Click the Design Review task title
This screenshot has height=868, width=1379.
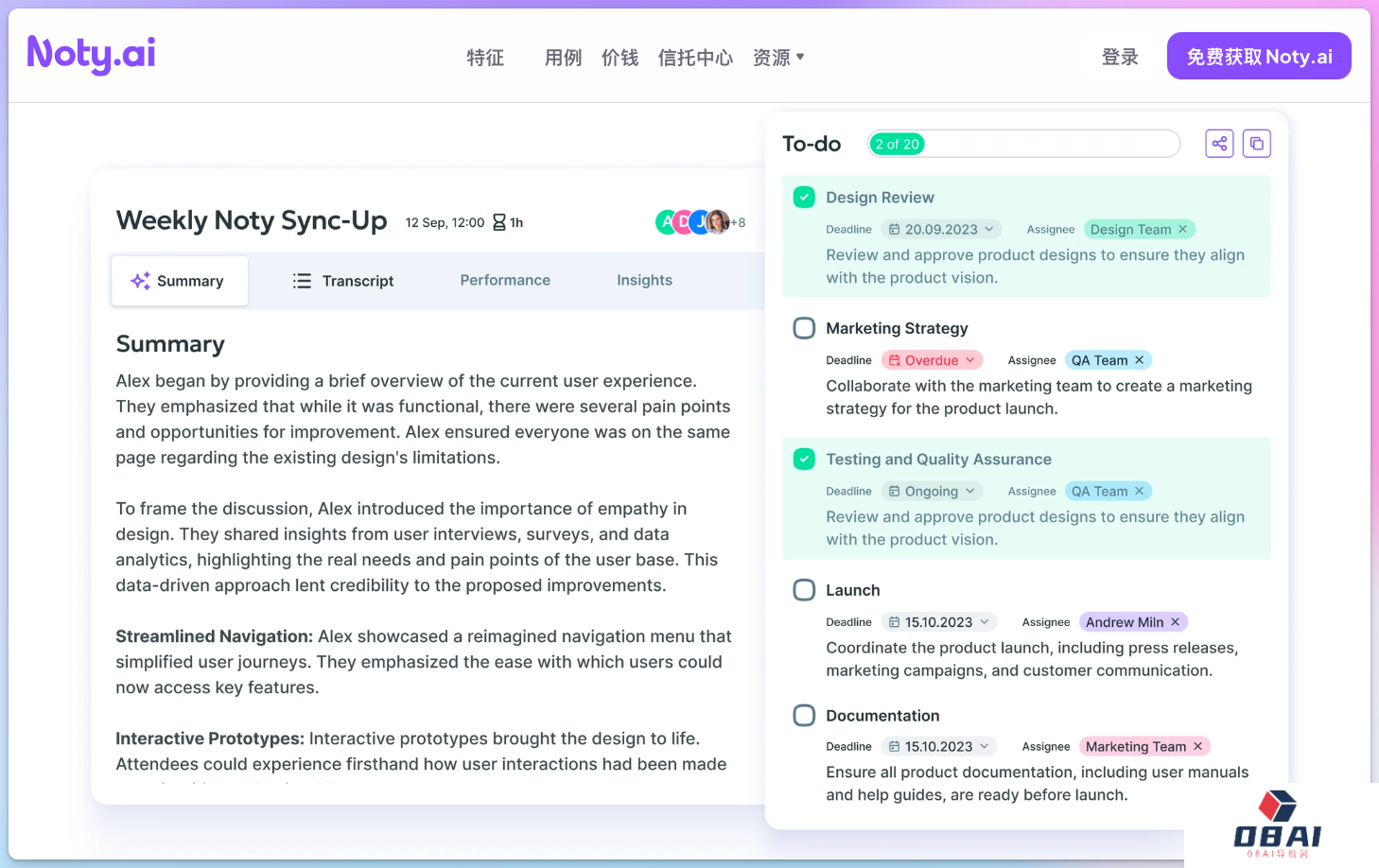(x=880, y=197)
